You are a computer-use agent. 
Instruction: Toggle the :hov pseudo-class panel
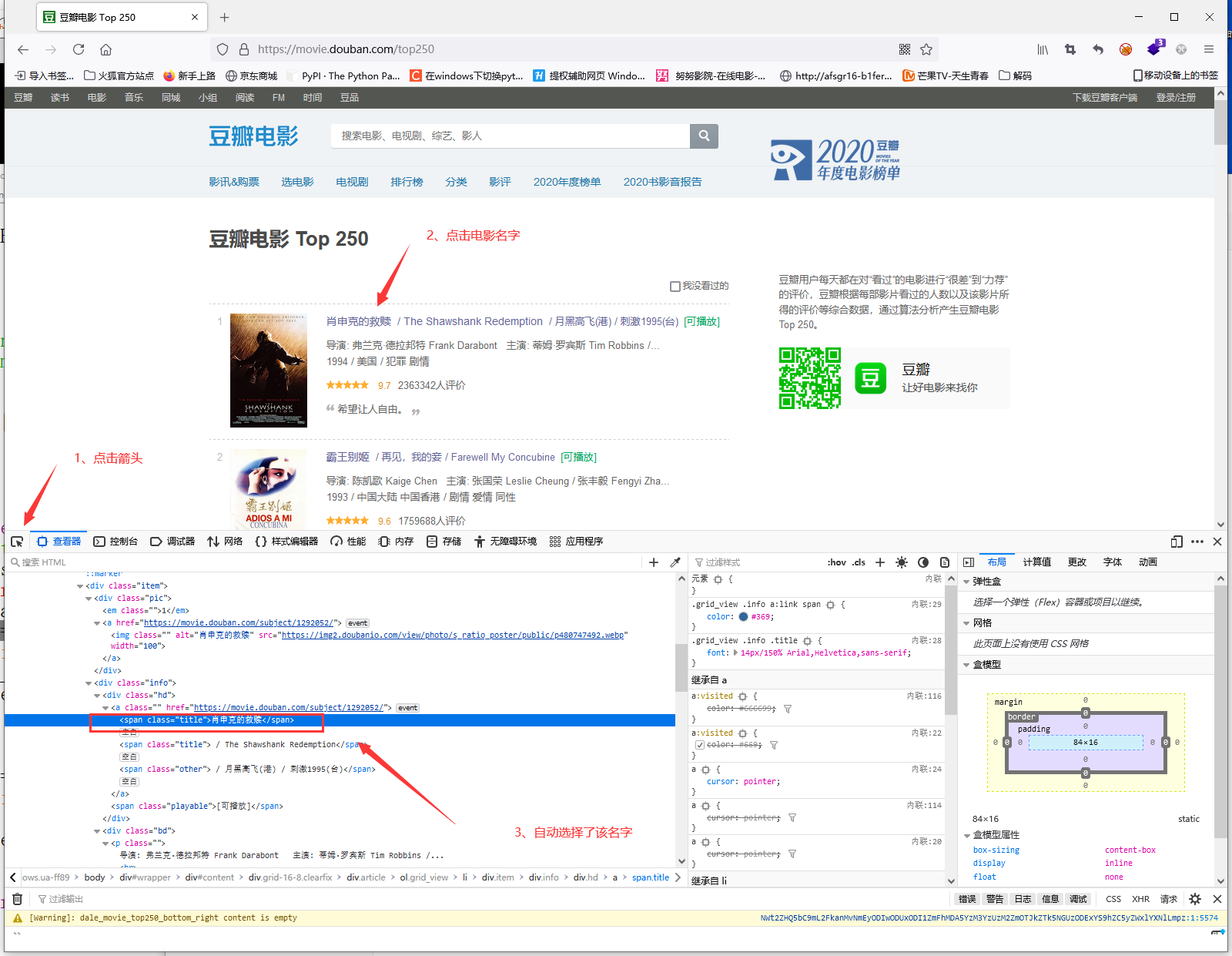point(836,562)
